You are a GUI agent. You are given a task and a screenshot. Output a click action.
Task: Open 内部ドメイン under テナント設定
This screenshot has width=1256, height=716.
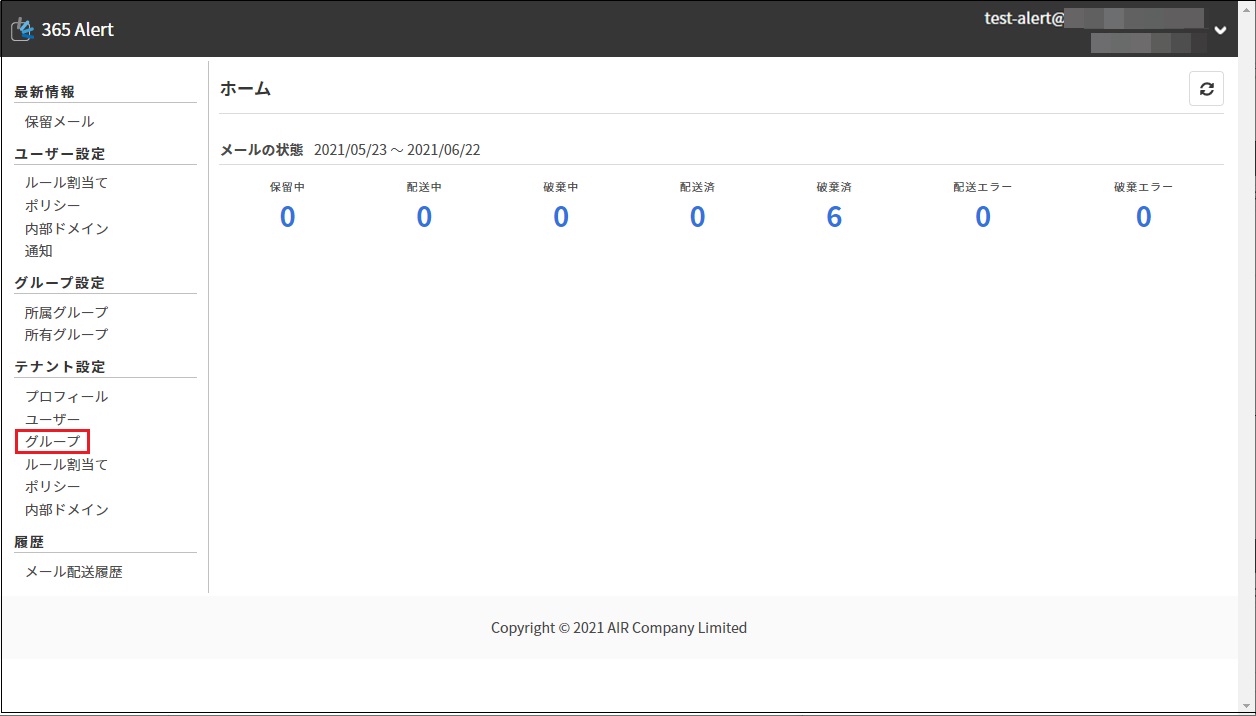[66, 509]
